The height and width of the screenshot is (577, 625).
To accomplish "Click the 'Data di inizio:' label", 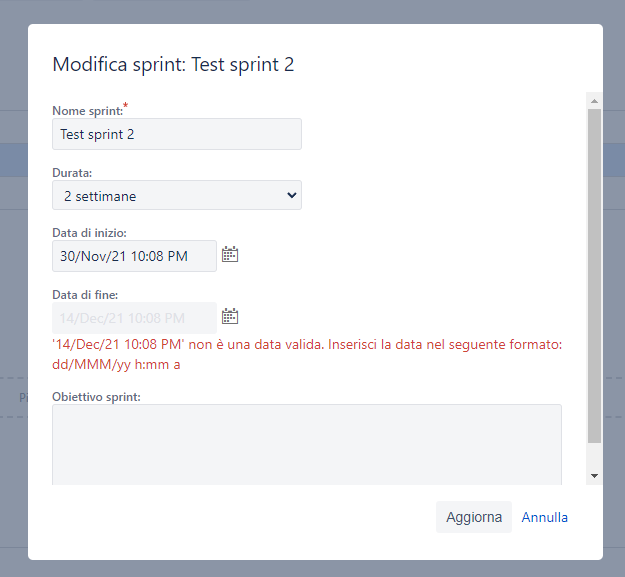I will pyautogui.click(x=89, y=233).
